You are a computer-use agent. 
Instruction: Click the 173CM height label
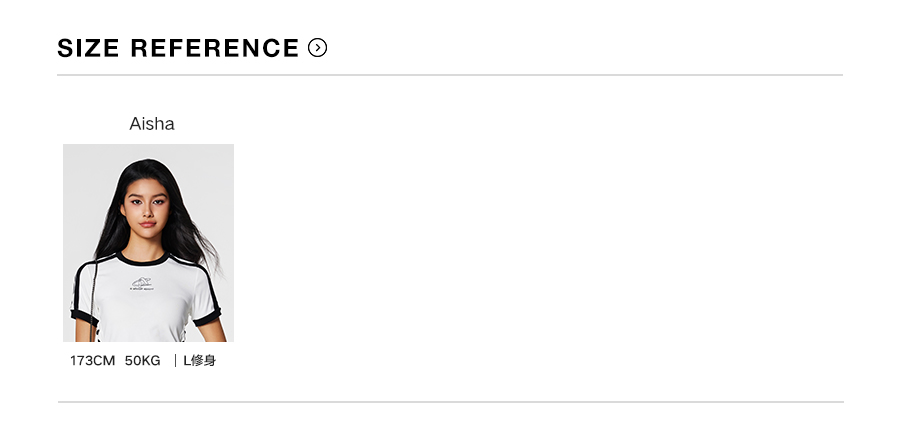pyautogui.click(x=92, y=360)
